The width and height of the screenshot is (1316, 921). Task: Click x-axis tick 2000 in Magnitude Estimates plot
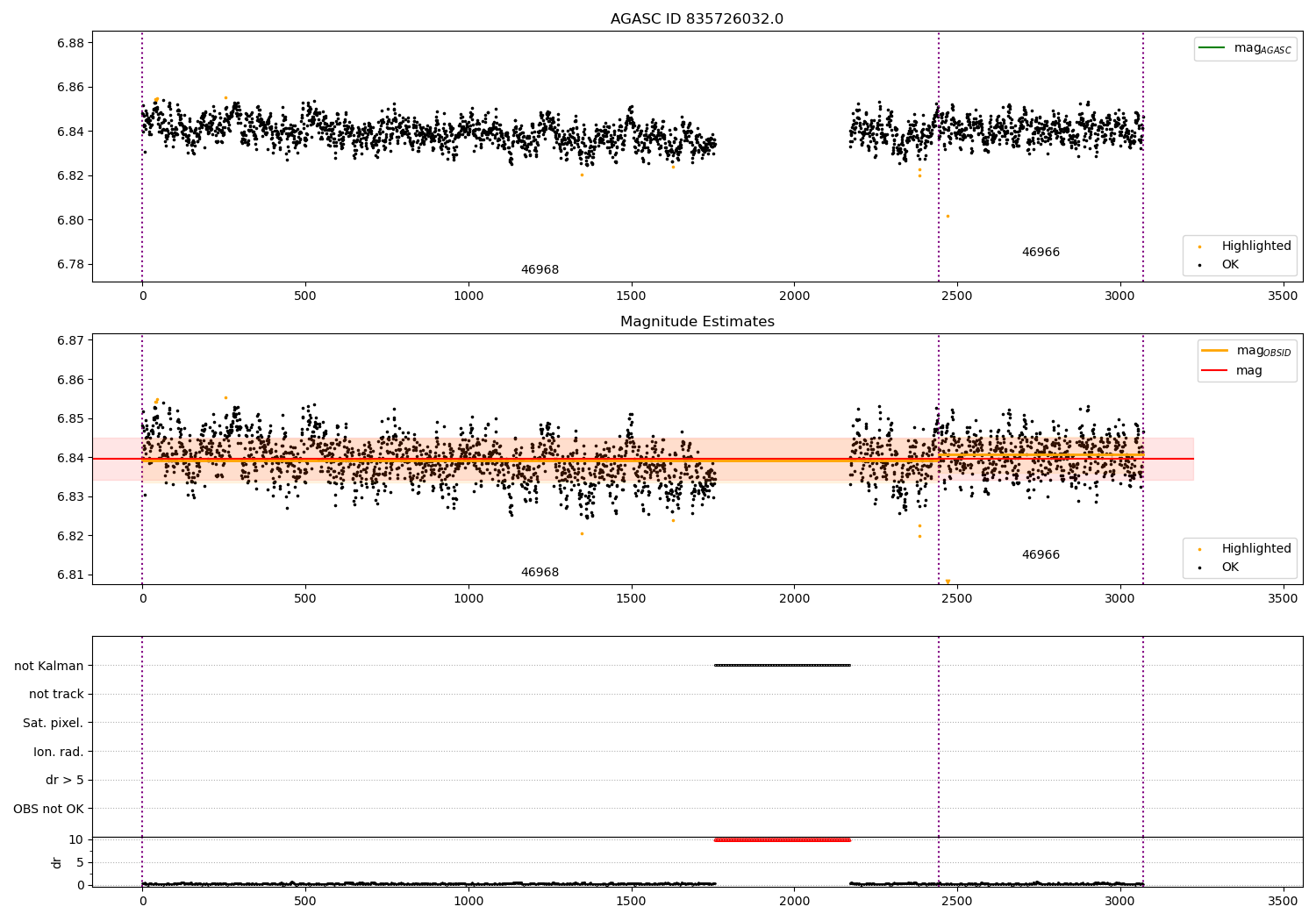pos(794,599)
